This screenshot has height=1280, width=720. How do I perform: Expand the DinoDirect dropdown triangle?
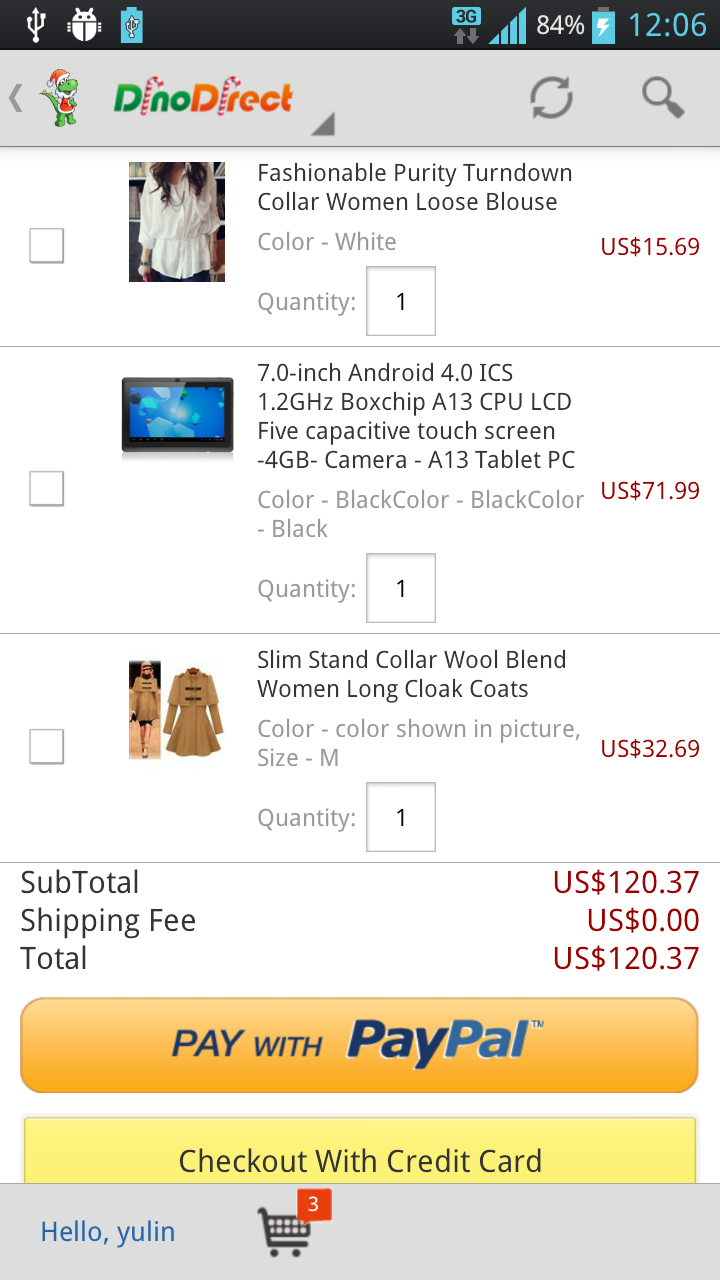[x=322, y=124]
